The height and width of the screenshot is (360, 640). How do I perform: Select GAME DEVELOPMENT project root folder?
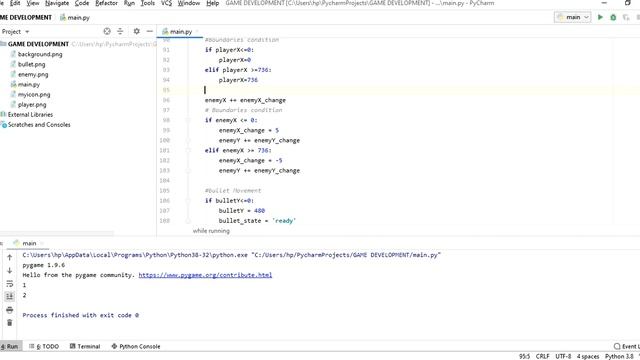pos(38,44)
